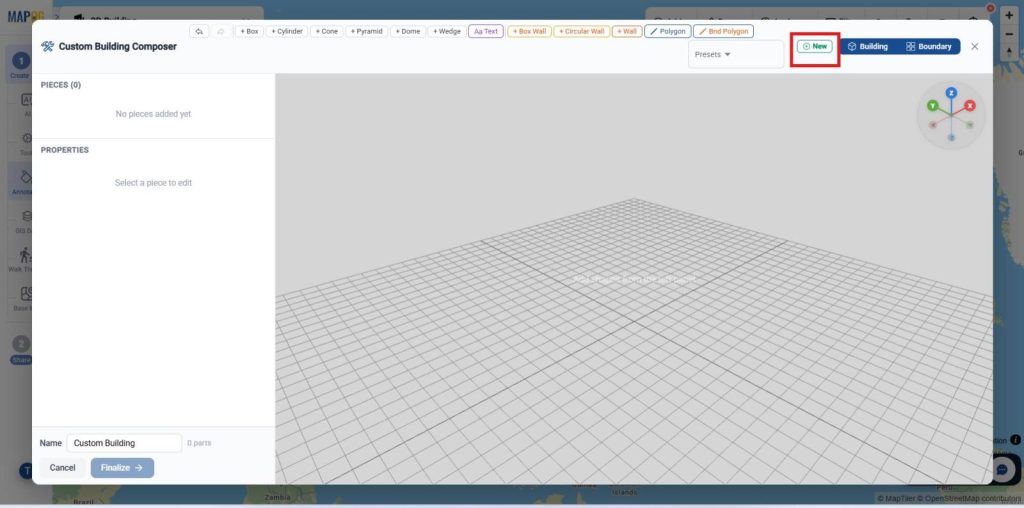Click the Cancel button
Image resolution: width=1024 pixels, height=508 pixels.
[63, 468]
